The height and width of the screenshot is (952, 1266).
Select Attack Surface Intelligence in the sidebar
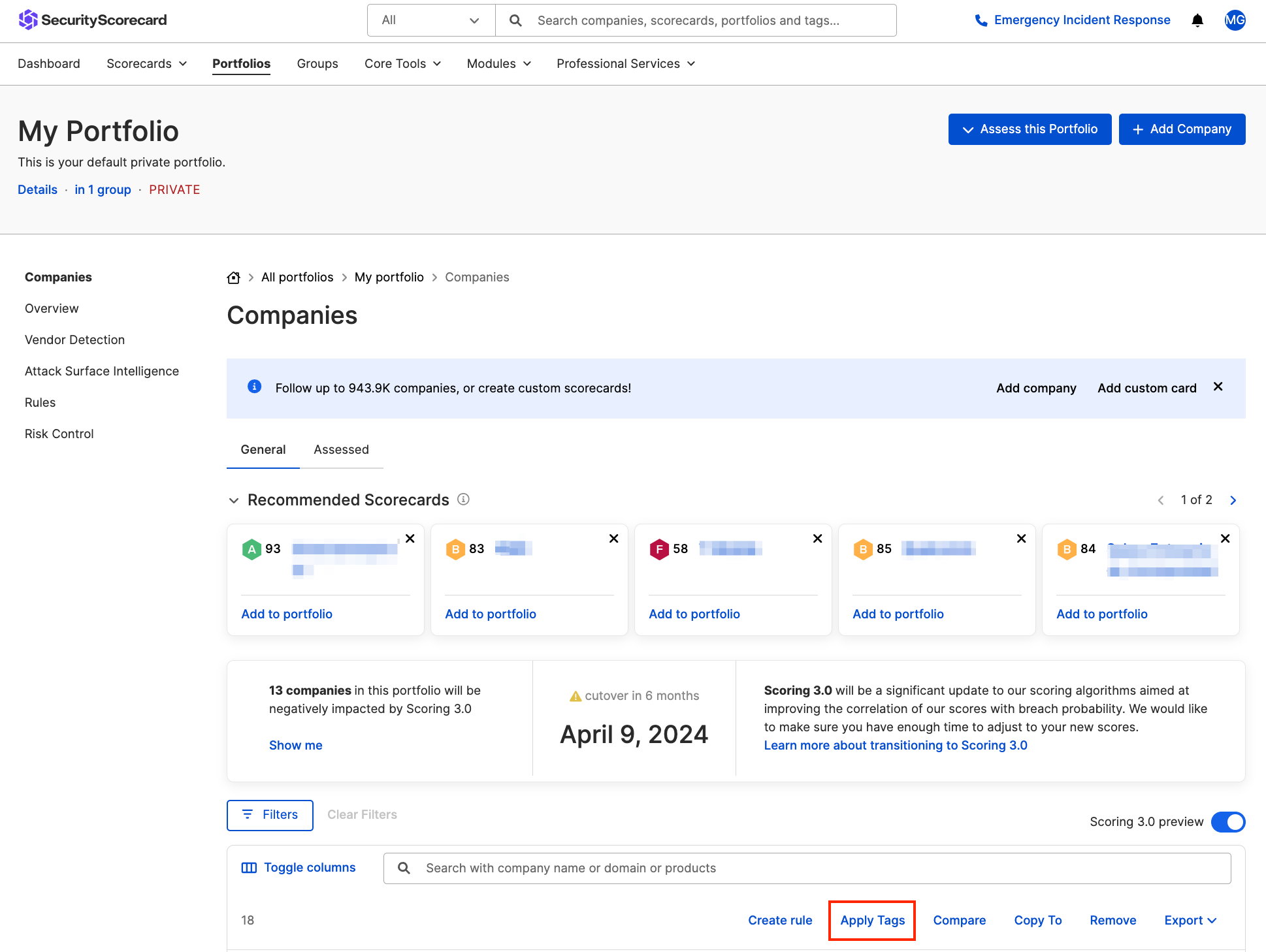[102, 371]
